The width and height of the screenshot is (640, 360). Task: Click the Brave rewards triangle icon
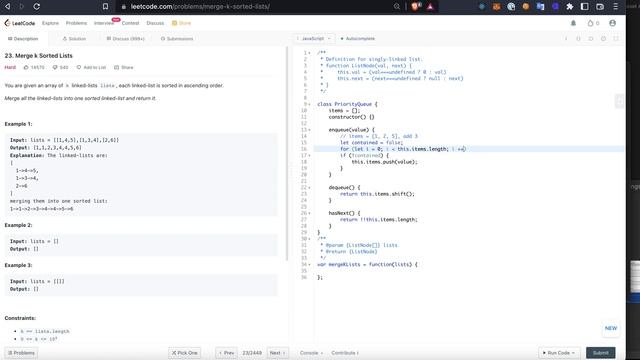430,7
